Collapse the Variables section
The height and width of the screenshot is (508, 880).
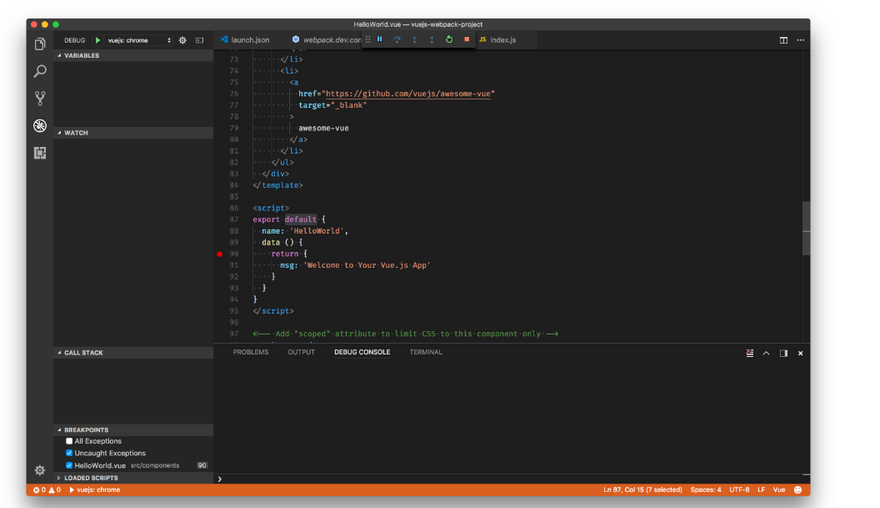coord(81,56)
